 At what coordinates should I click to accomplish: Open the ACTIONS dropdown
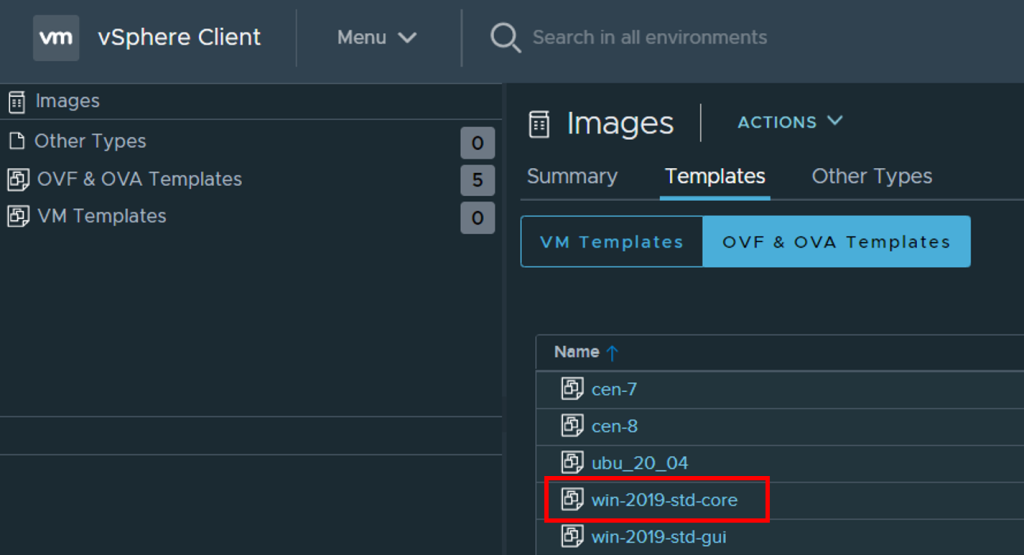tap(790, 122)
